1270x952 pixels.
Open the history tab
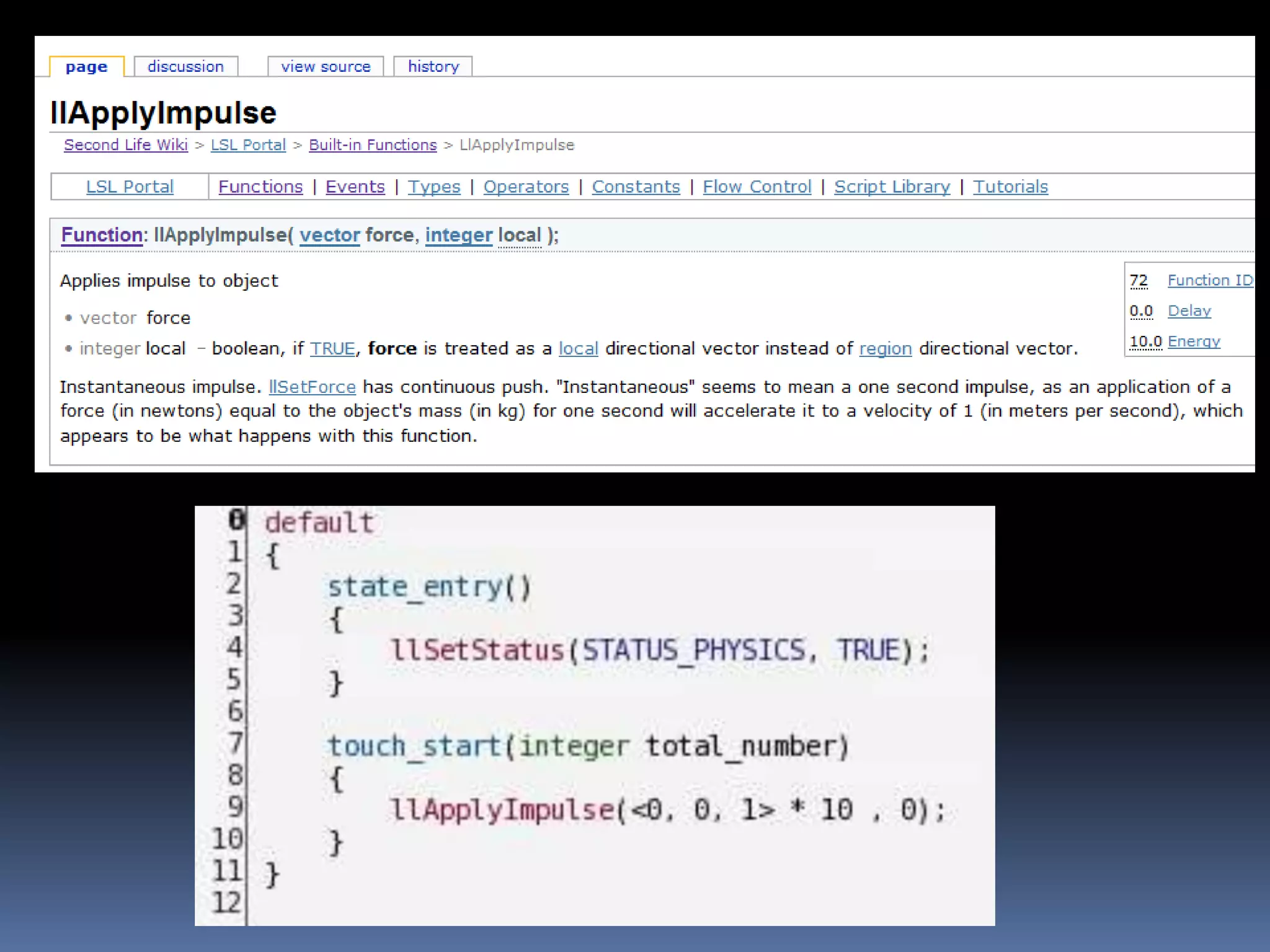click(x=433, y=66)
